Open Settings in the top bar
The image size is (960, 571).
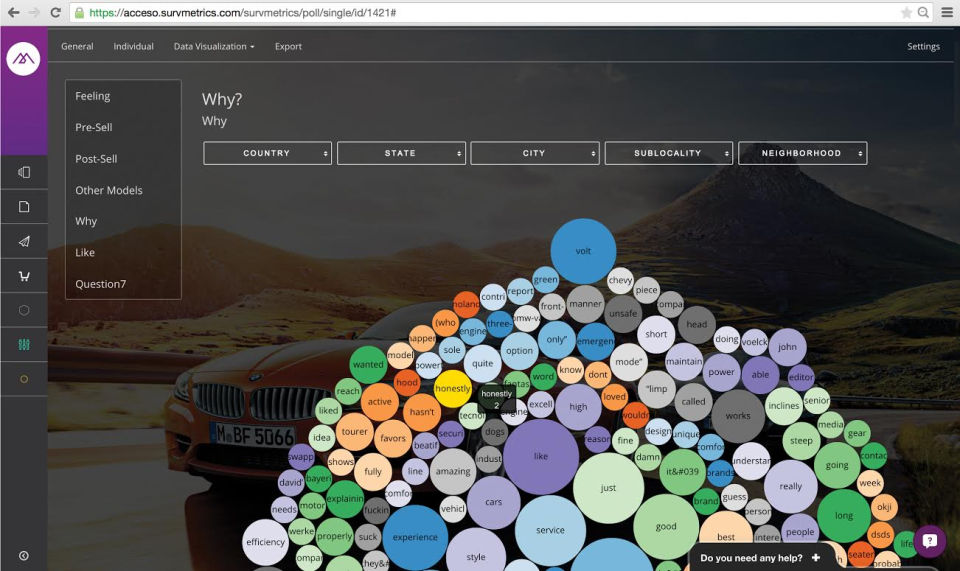(923, 47)
